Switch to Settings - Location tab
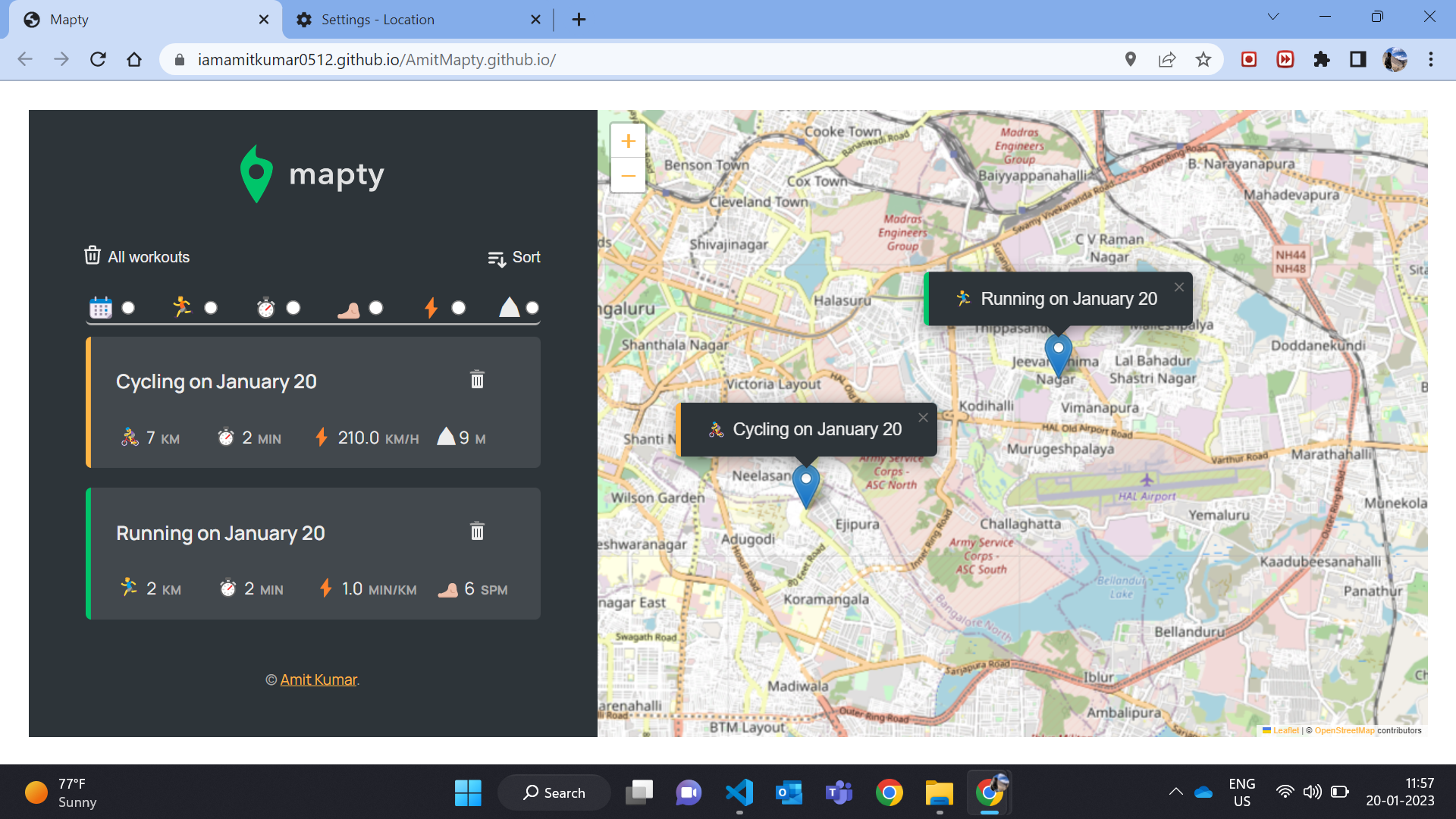 (378, 20)
